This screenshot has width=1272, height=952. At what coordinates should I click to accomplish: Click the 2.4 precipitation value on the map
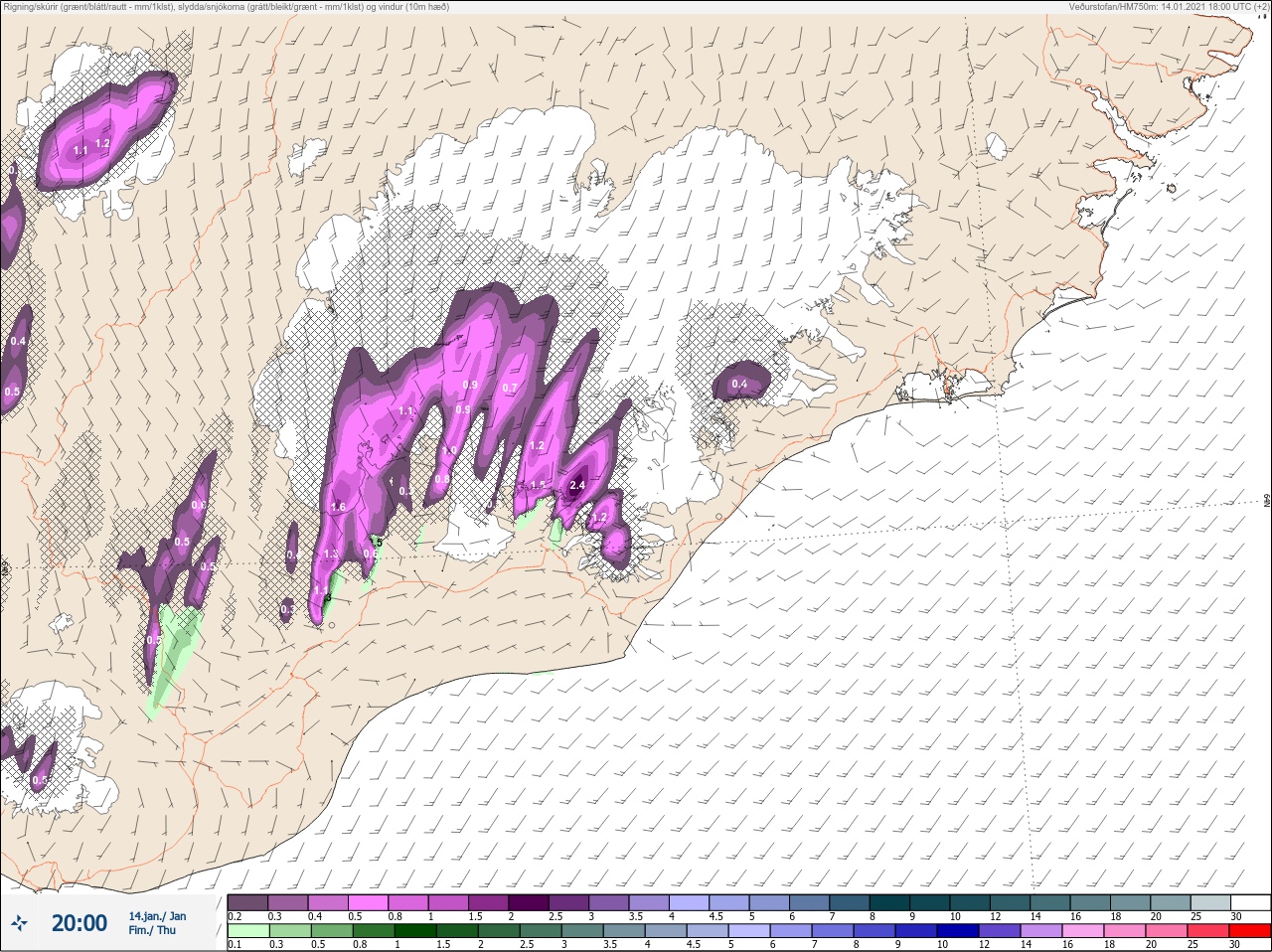577,486
